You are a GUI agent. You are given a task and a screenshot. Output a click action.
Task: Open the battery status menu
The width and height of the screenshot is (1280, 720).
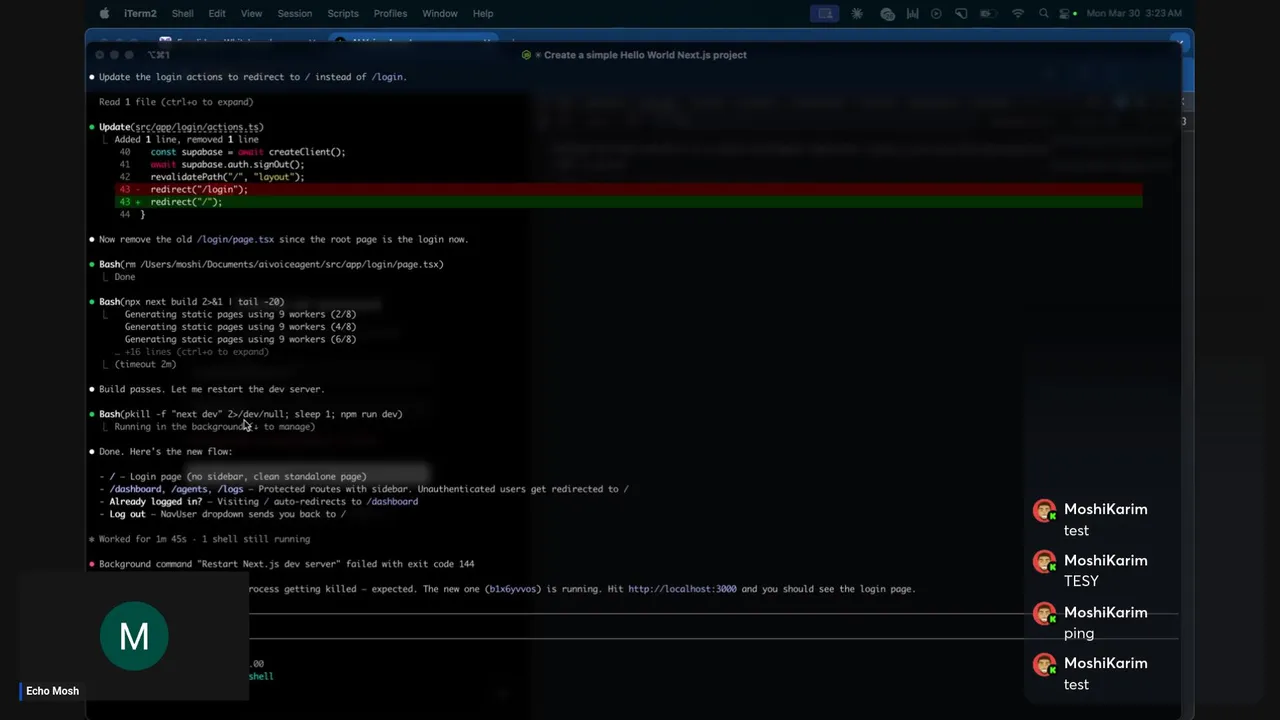[989, 13]
